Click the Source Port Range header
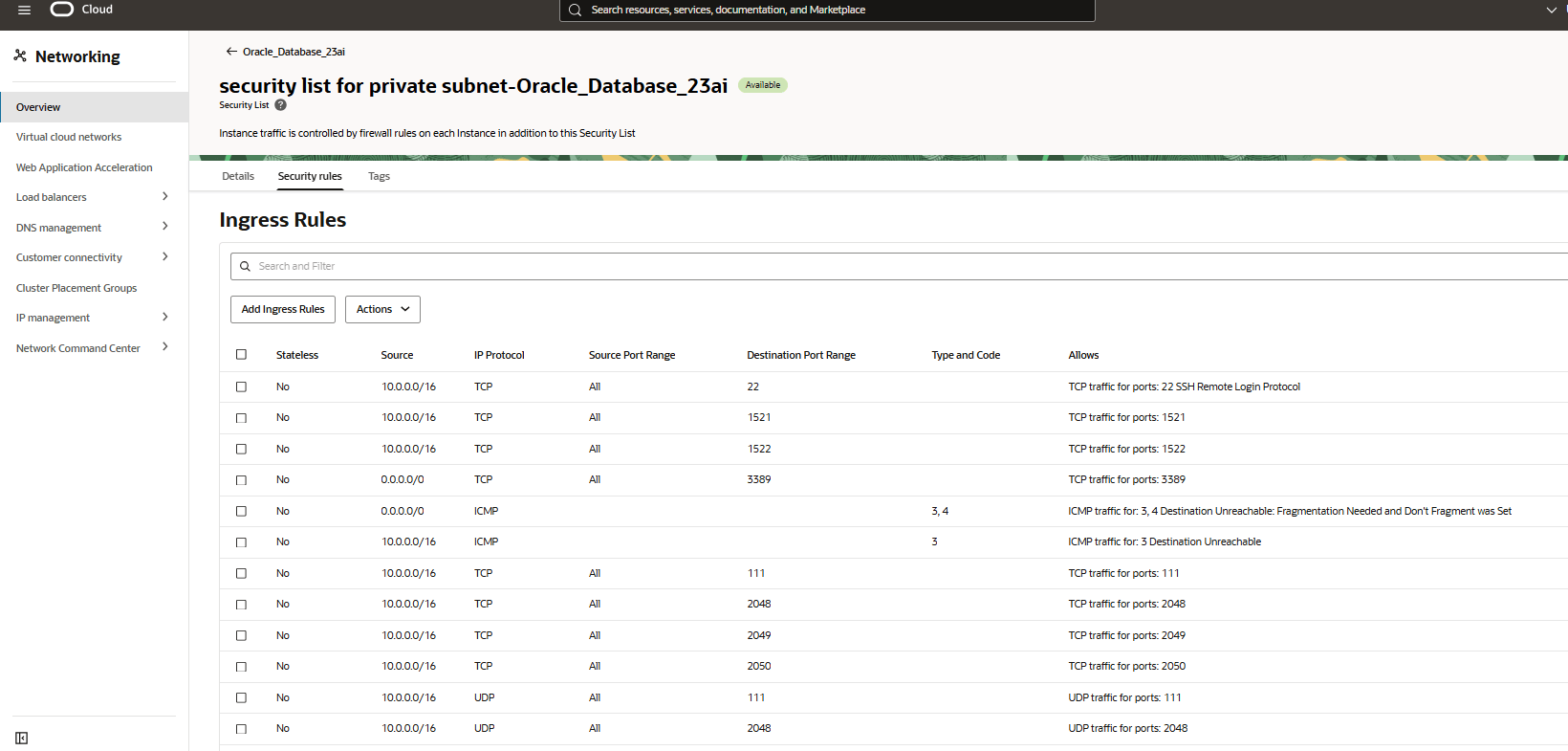1568x751 pixels. pos(632,355)
